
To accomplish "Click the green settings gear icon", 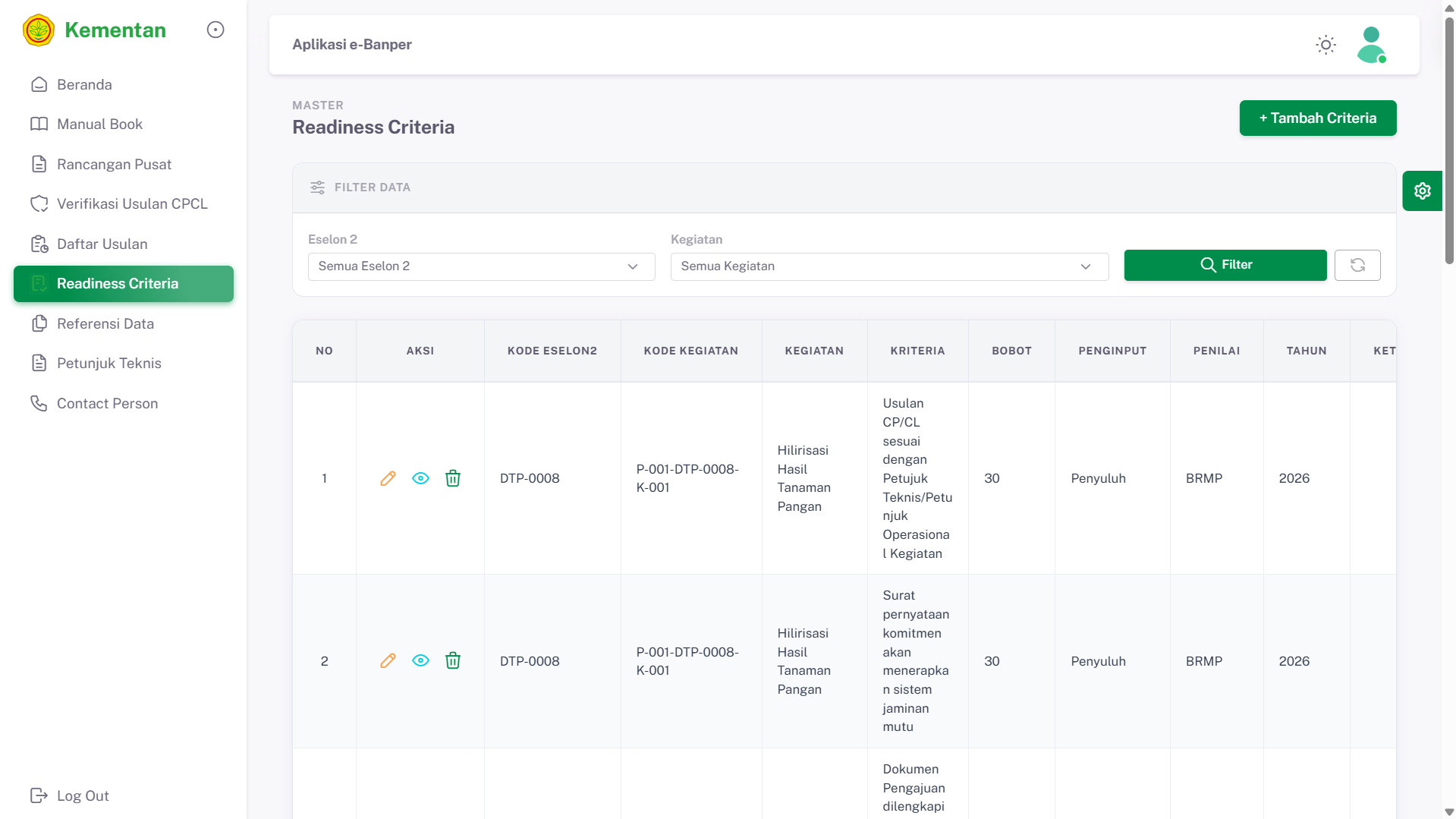I will [1422, 191].
